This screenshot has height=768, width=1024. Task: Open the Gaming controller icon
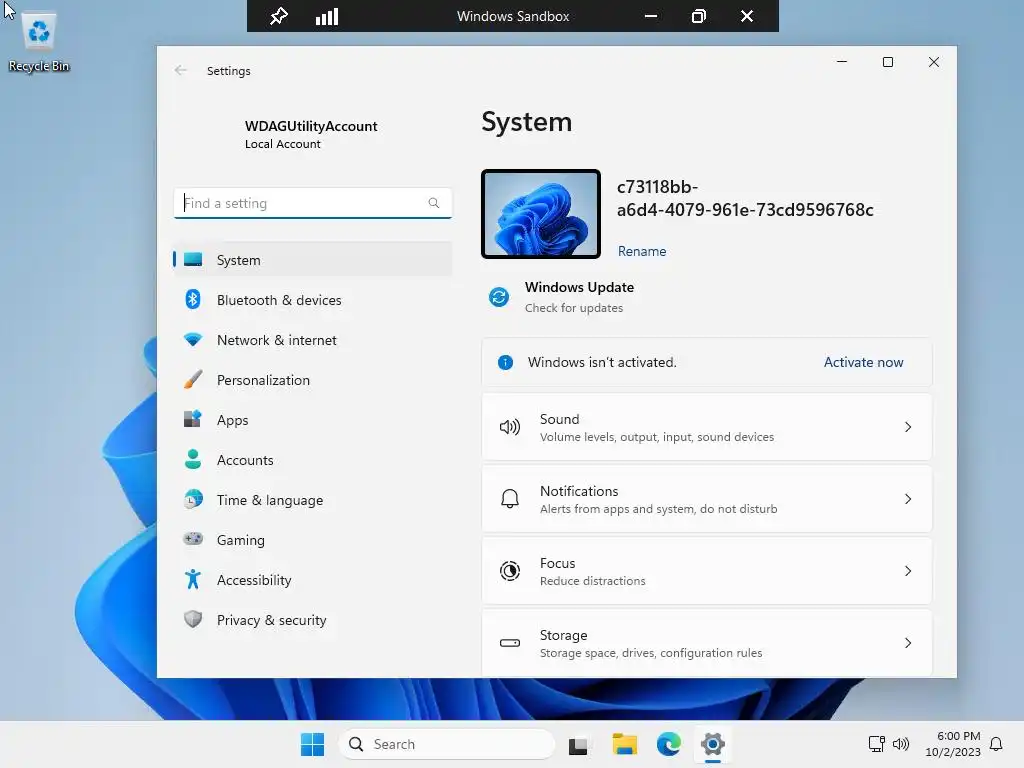[x=193, y=539]
